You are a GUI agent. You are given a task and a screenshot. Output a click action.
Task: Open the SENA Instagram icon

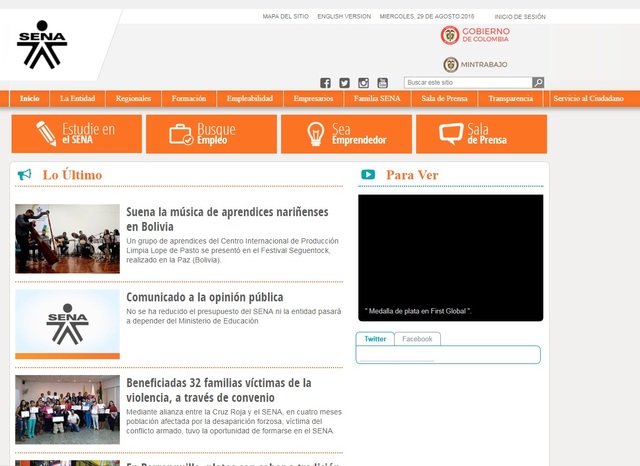(x=363, y=83)
